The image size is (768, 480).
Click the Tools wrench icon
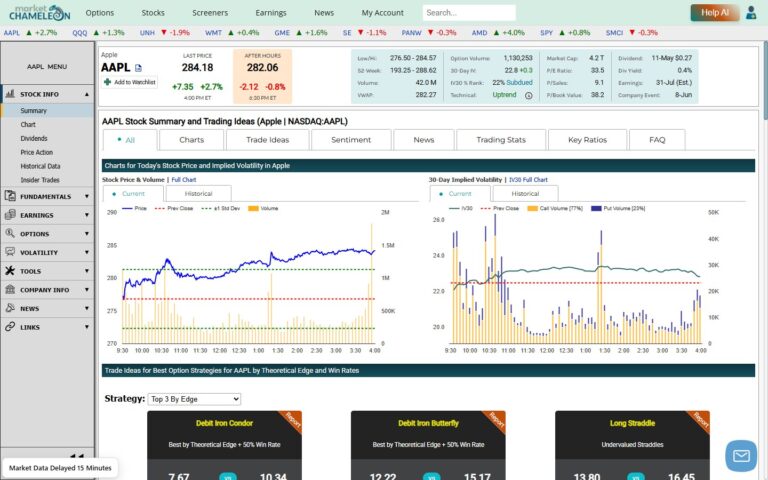pyautogui.click(x=10, y=270)
